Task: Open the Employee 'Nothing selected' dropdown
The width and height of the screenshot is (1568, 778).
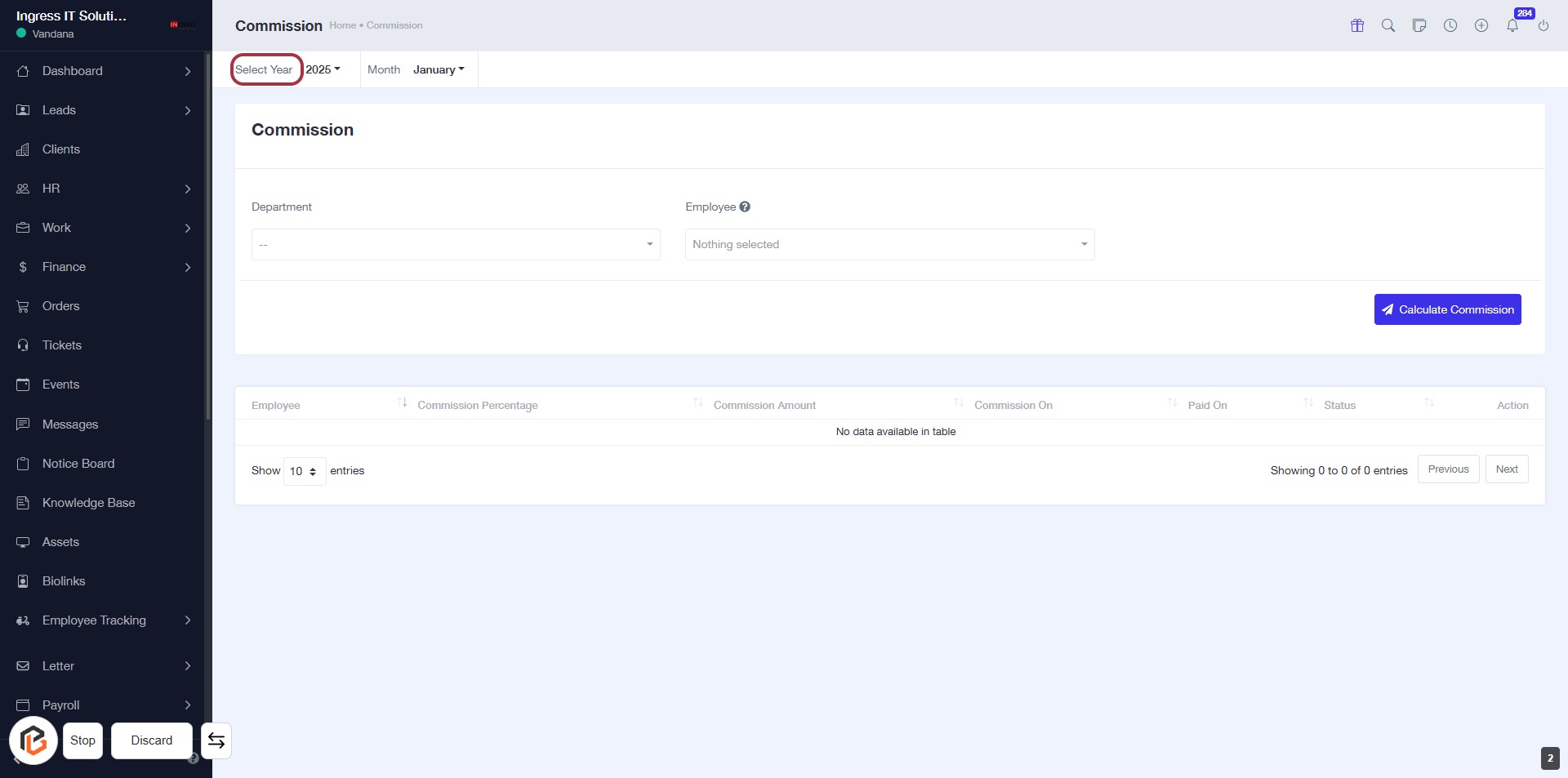Action: 889,245
